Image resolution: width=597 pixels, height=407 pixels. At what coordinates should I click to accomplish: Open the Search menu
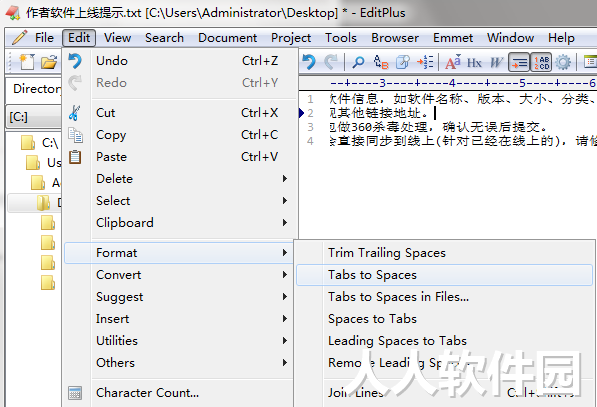164,38
